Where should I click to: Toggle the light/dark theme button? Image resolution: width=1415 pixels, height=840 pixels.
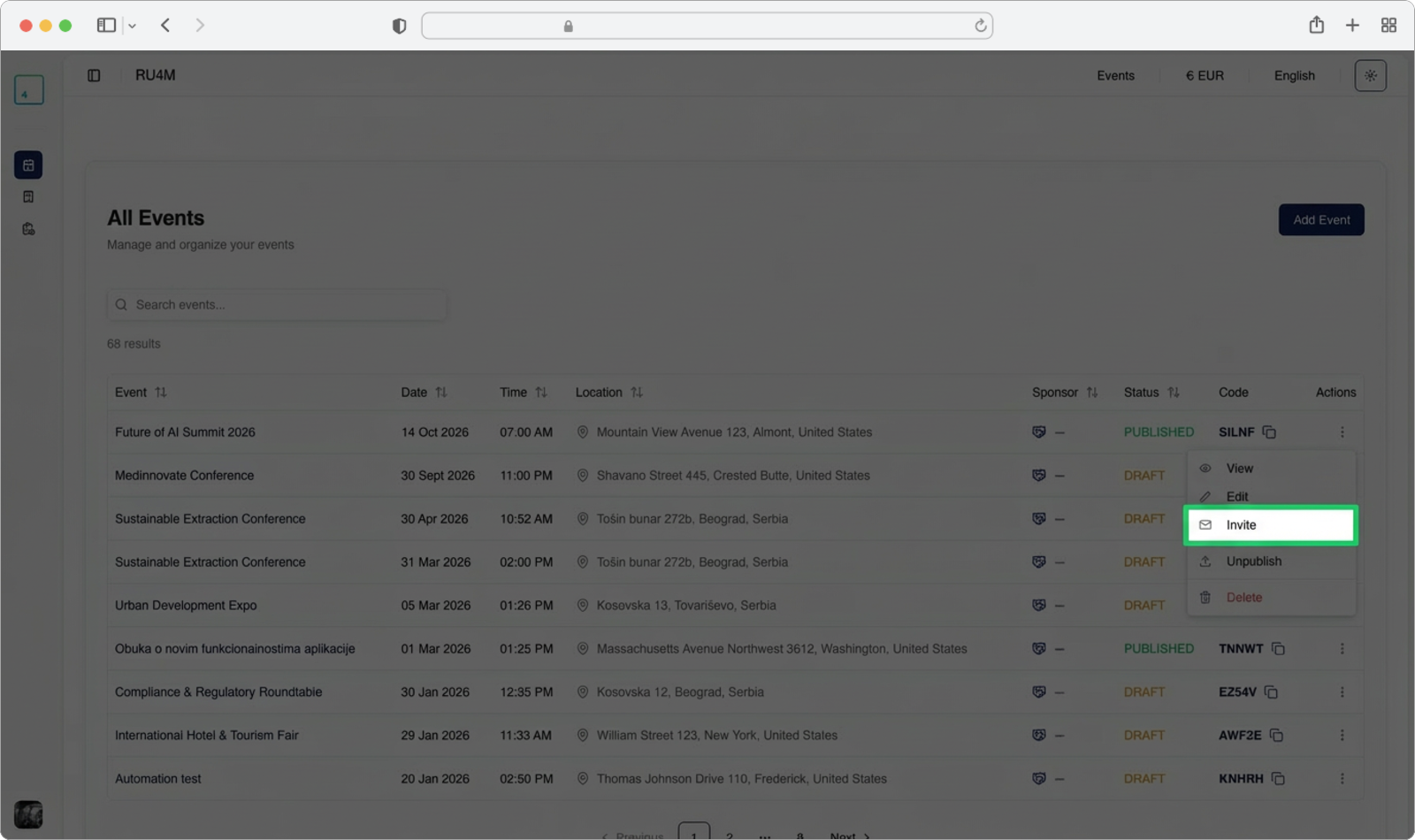[x=1370, y=76]
